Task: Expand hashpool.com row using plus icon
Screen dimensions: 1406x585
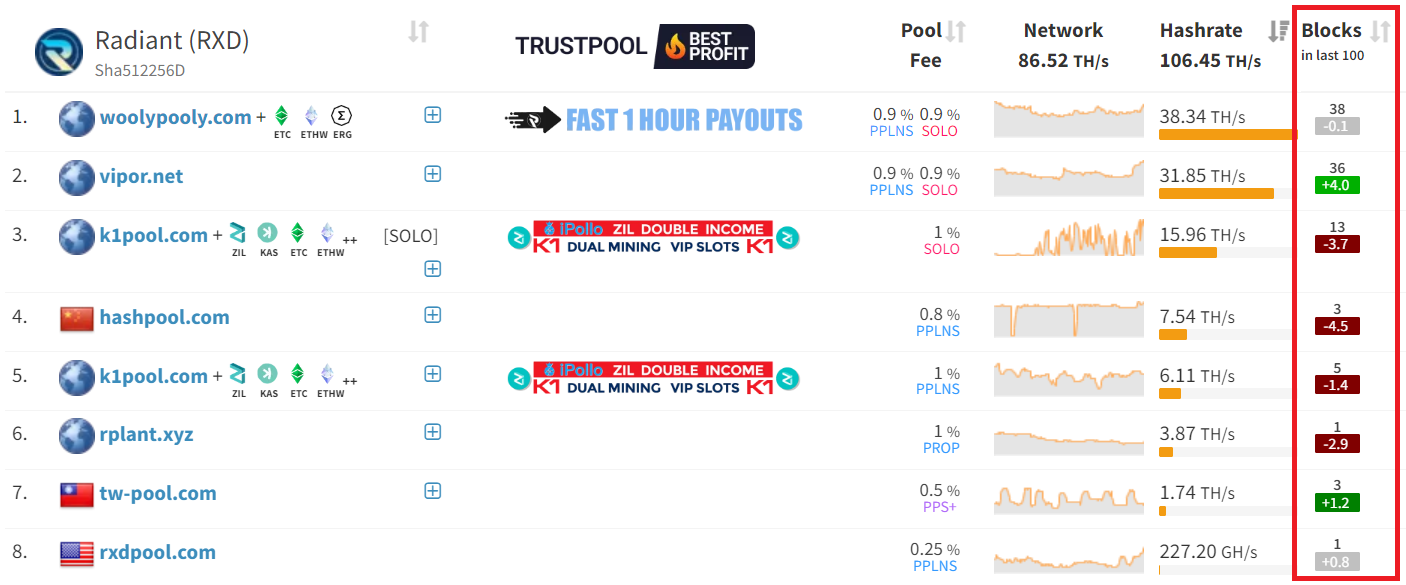Action: coord(433,315)
